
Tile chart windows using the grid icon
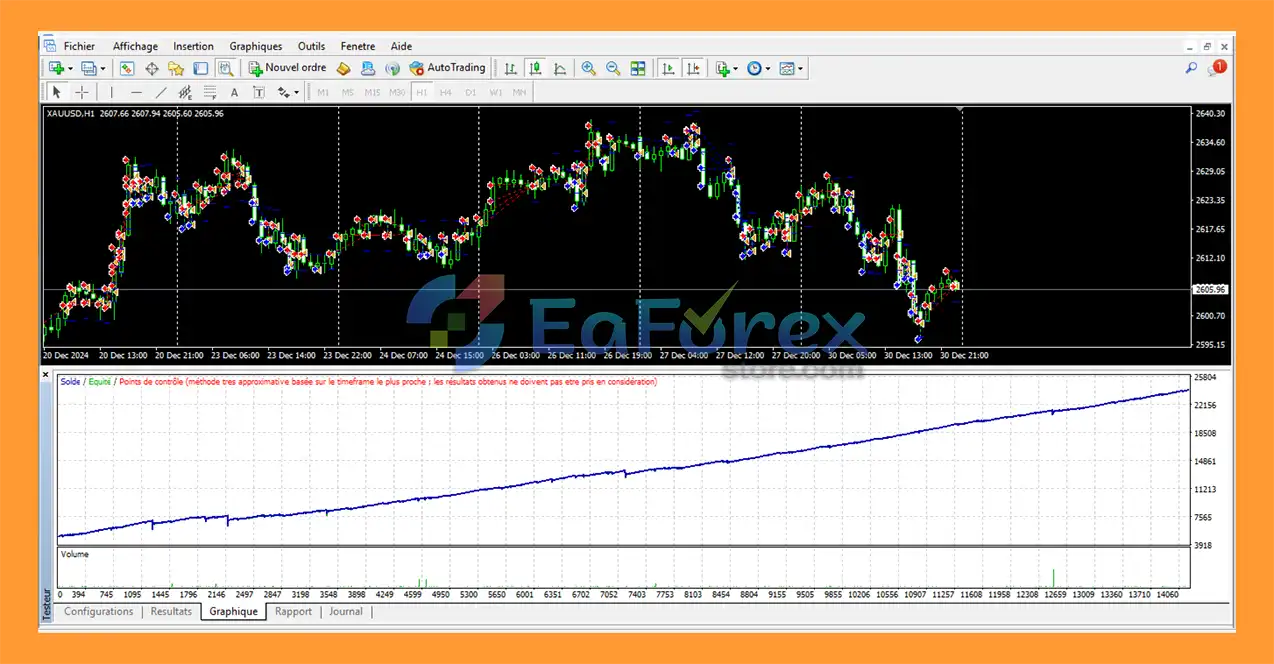[637, 68]
